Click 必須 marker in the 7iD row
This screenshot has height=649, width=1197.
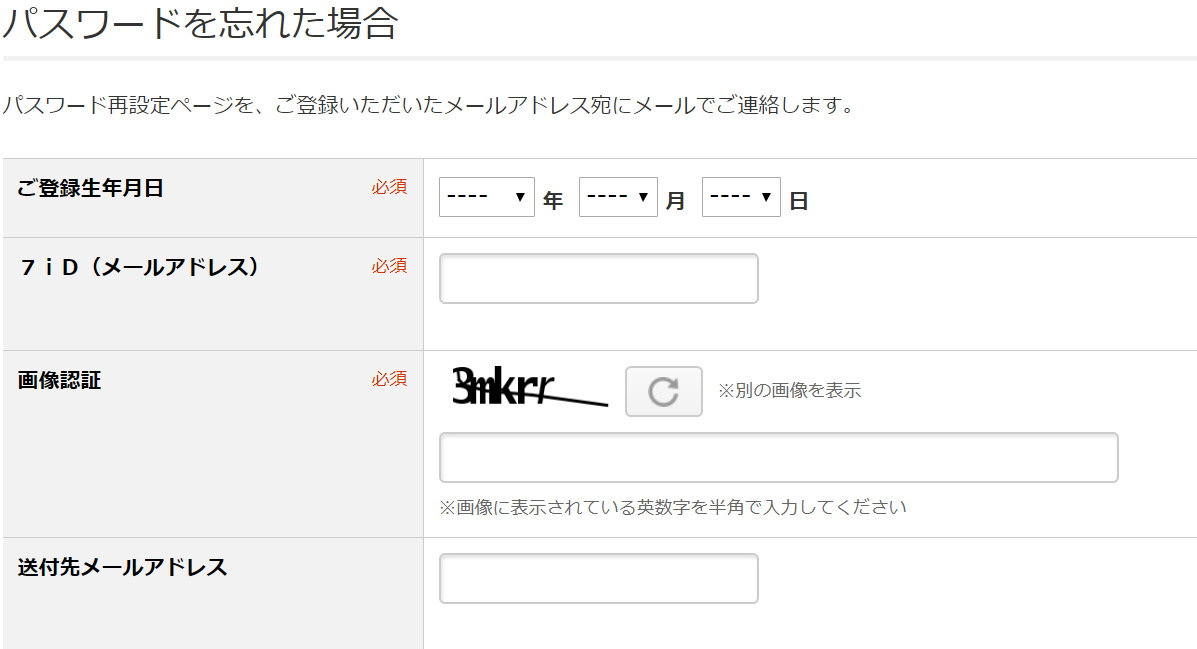point(389,266)
